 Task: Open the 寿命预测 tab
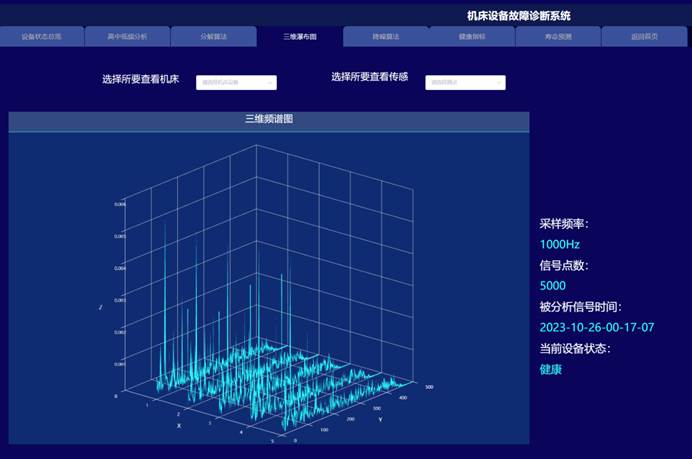(558, 37)
